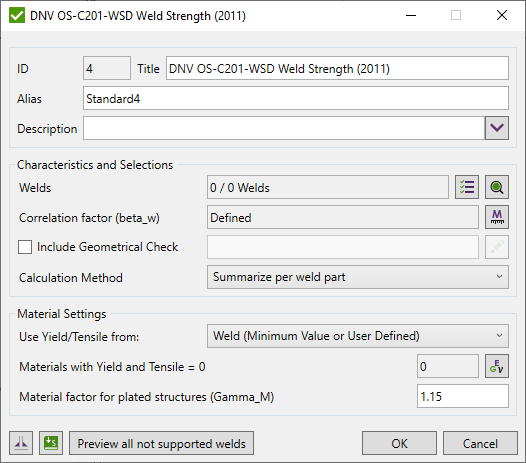The width and height of the screenshot is (526, 463).
Task: Click Preview all not supported welds button
Action: tap(161, 443)
